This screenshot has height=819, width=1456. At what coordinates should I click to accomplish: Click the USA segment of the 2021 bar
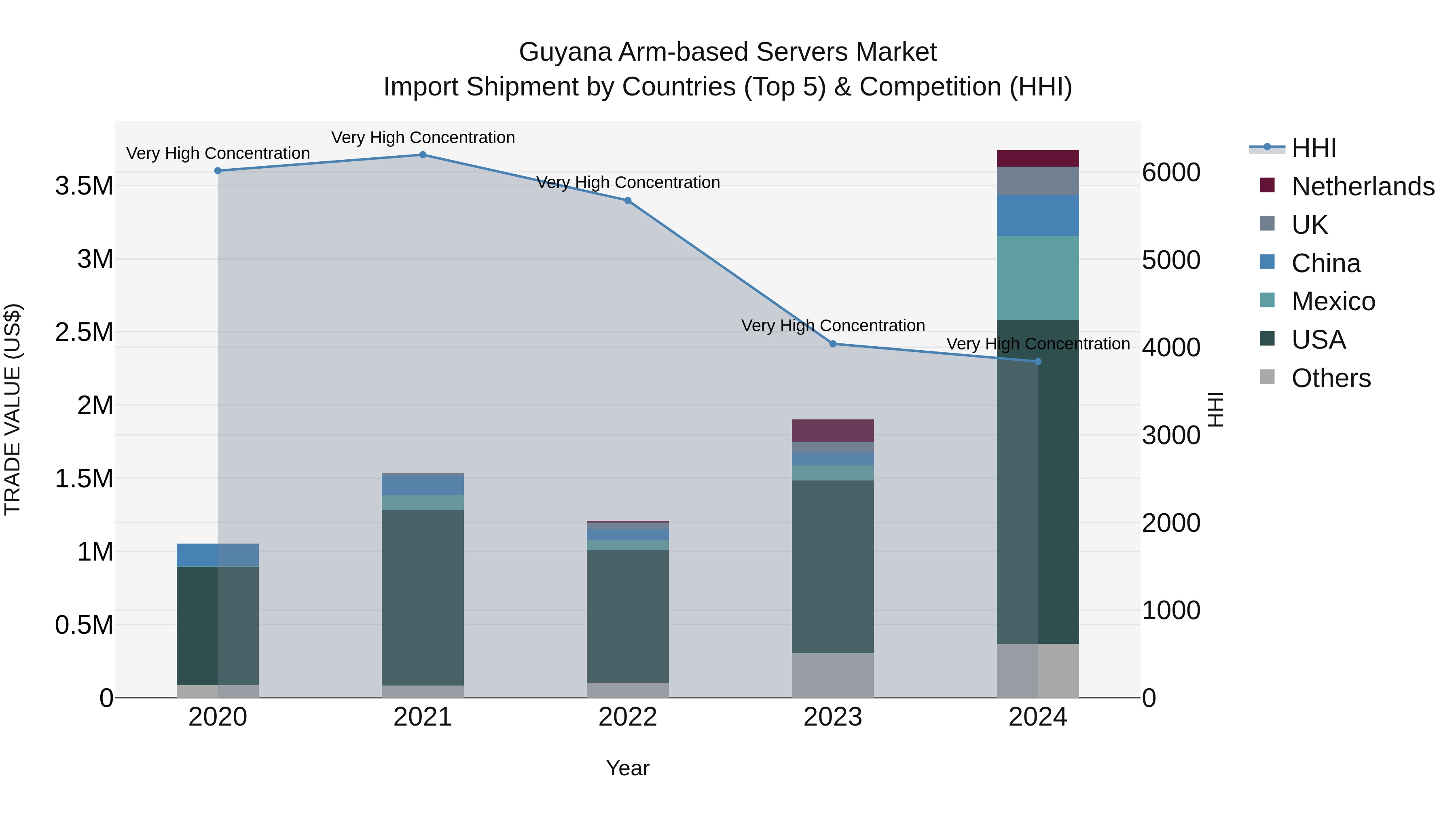click(423, 598)
